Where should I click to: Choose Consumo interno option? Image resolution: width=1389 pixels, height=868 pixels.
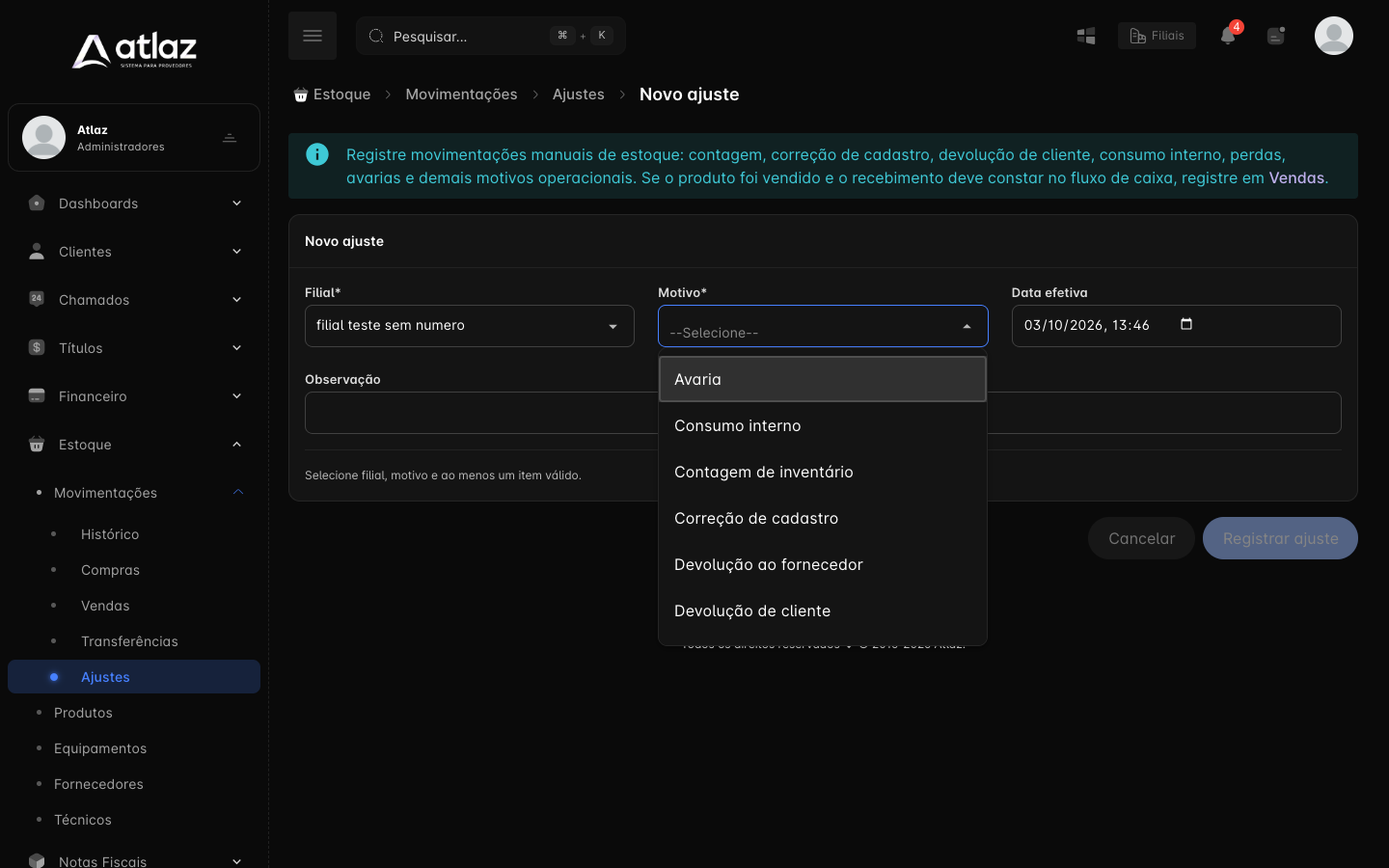[x=823, y=425]
